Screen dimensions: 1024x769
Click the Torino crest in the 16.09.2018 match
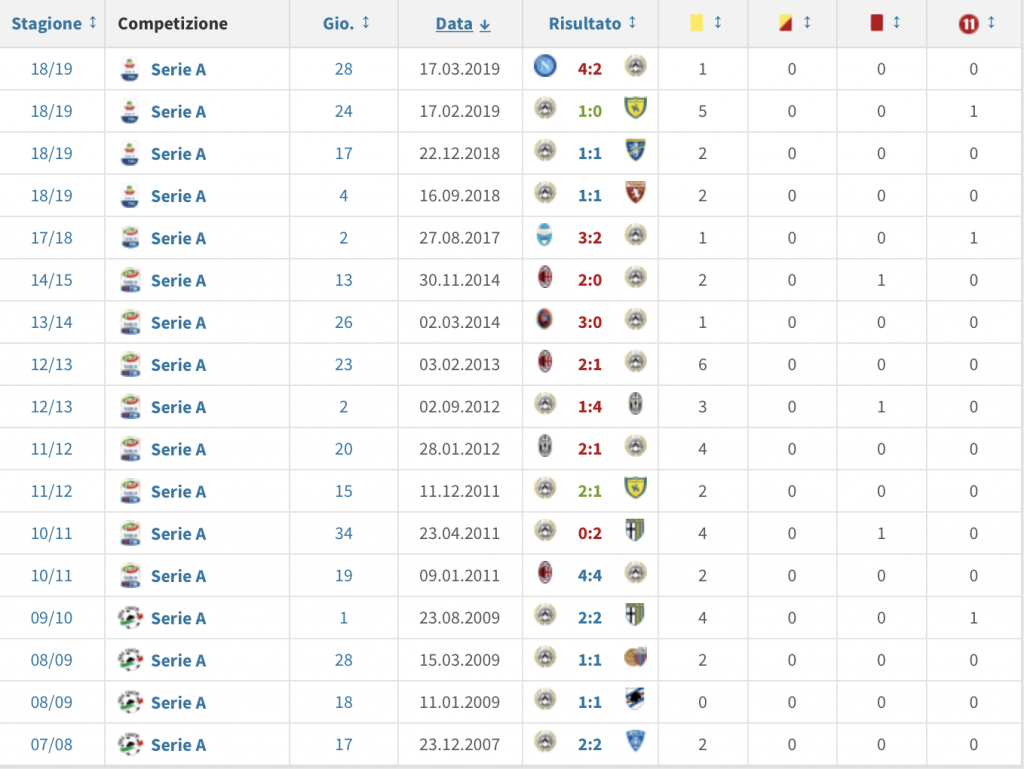coord(634,194)
